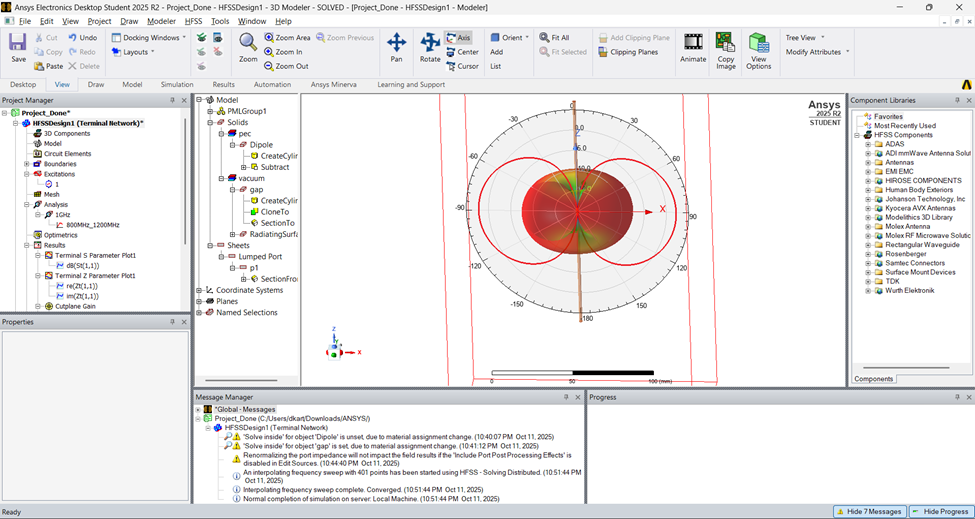The width and height of the screenshot is (975, 519).
Task: Switch to the Simulation ribbon tab
Action: 177,85
